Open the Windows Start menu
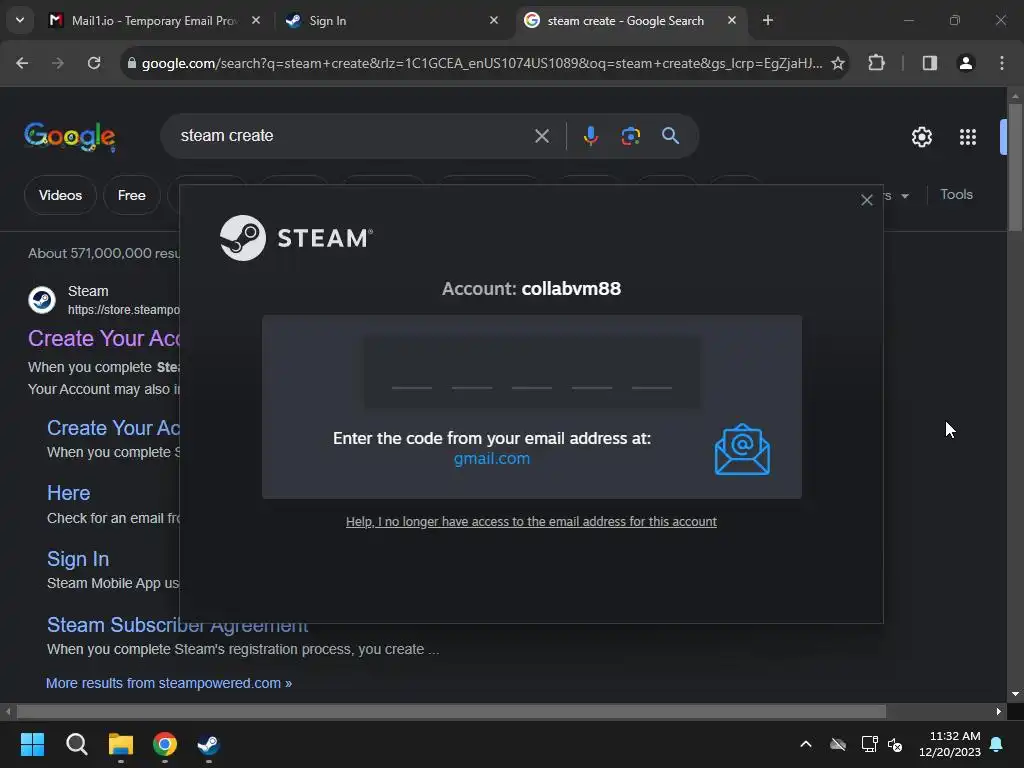 (32, 744)
